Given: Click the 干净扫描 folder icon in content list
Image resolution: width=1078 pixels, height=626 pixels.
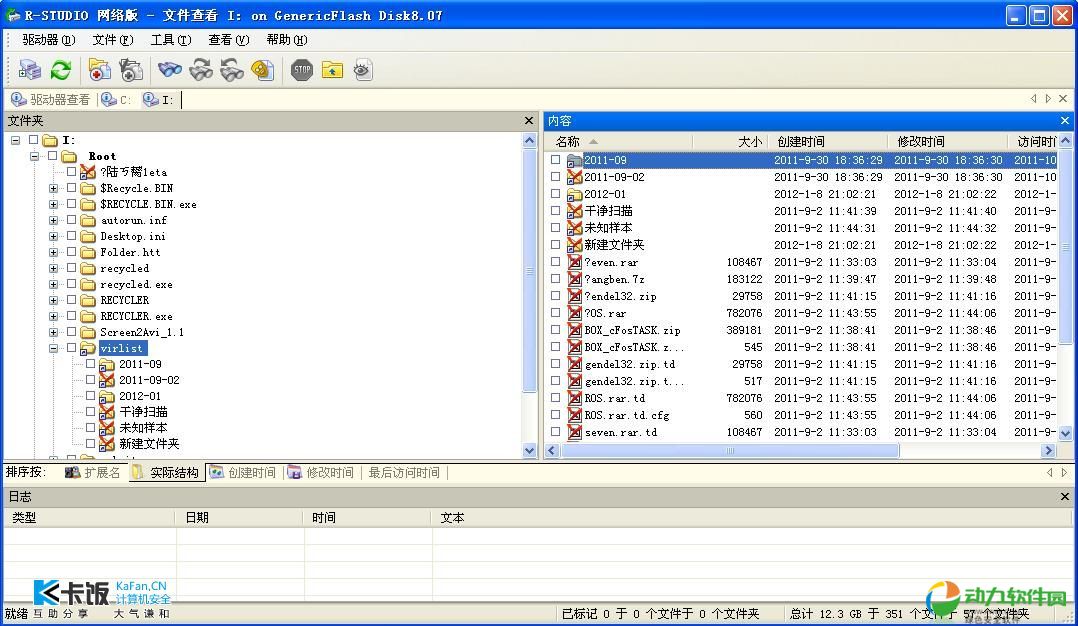Looking at the screenshot, I should coord(574,211).
